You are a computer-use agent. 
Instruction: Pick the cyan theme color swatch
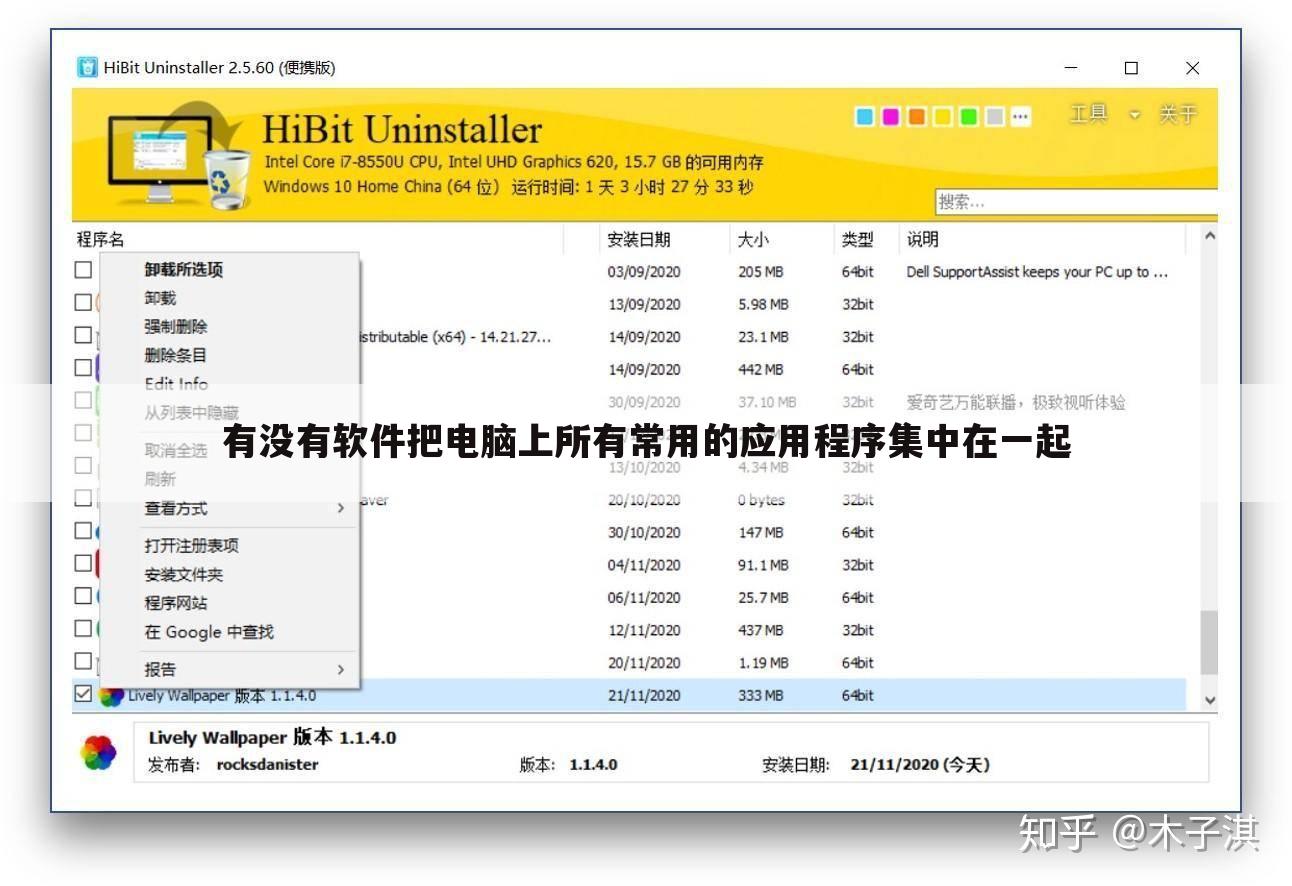point(864,117)
